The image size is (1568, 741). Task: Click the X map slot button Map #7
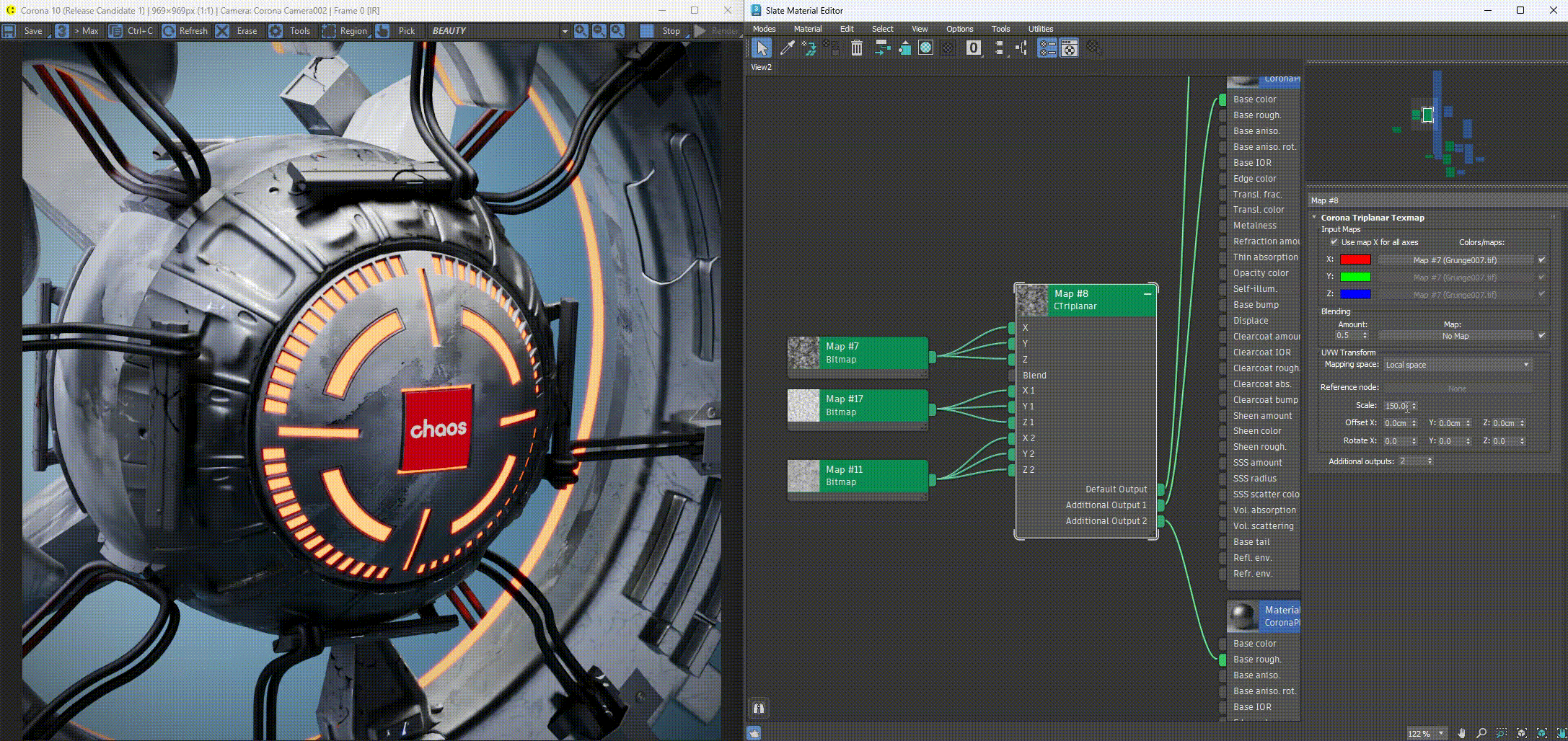(x=1455, y=259)
